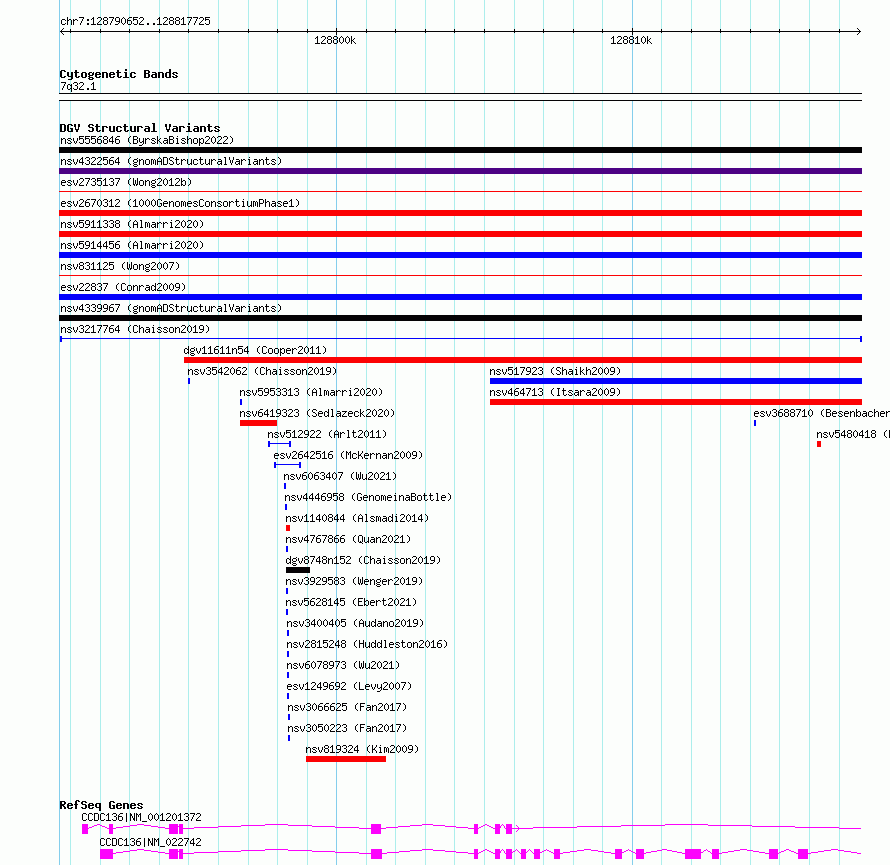Select nsv1140844 (Alsmadi2014) label

[357, 518]
